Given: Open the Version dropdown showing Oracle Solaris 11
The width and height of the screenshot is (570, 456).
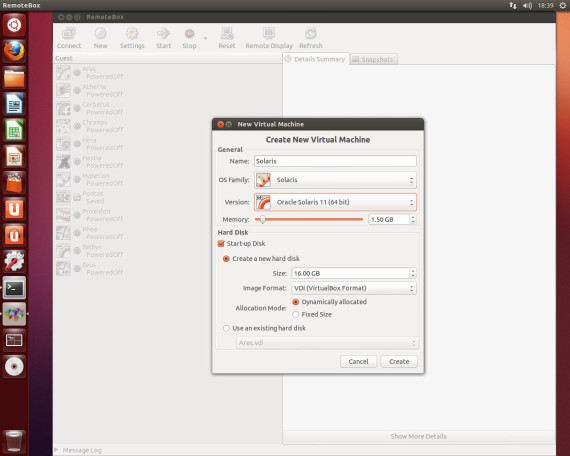Looking at the screenshot, I should point(335,202).
